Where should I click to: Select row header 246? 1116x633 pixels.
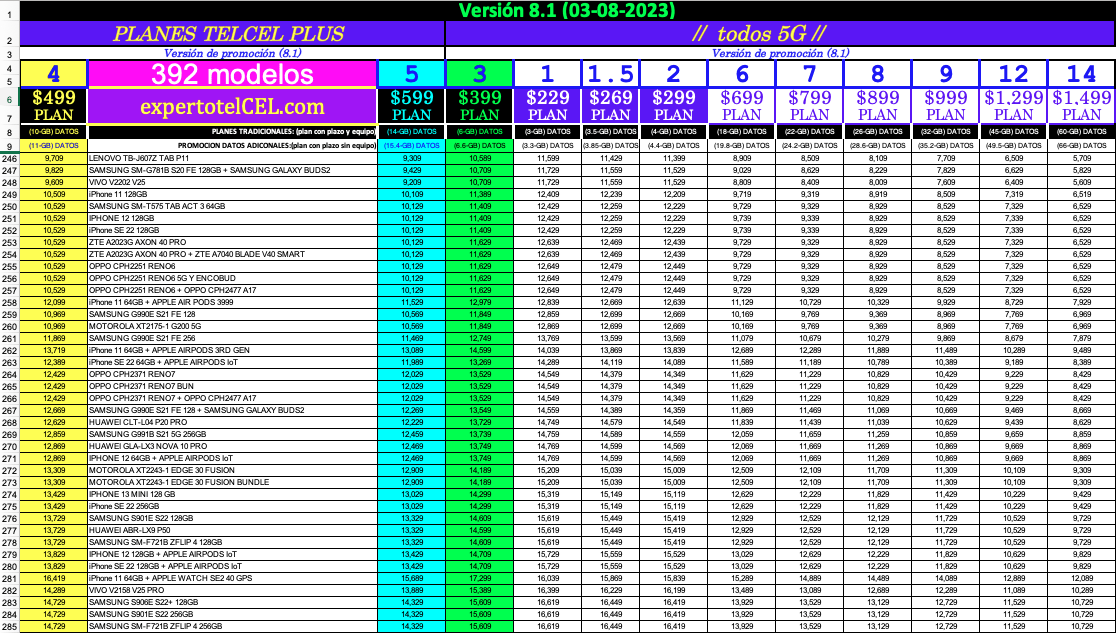tap(9, 158)
